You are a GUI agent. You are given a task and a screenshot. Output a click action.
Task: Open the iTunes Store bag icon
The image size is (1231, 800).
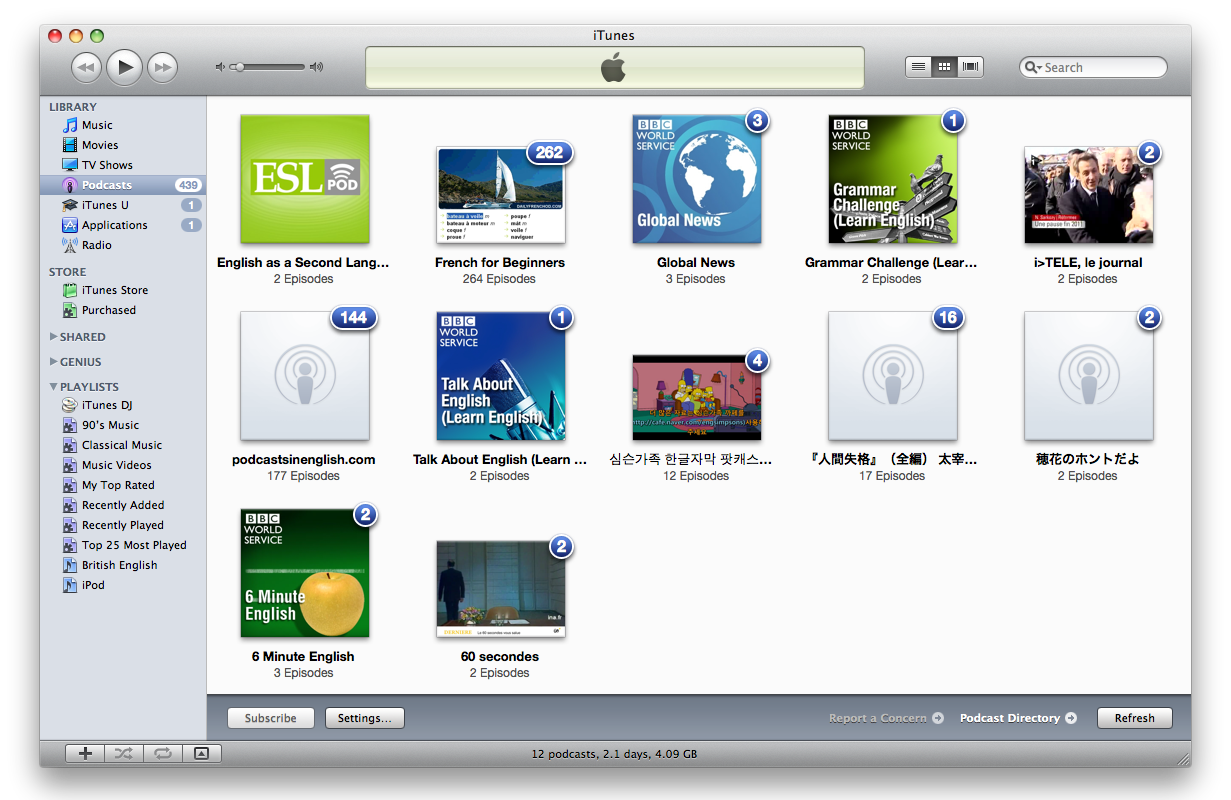(x=70, y=290)
